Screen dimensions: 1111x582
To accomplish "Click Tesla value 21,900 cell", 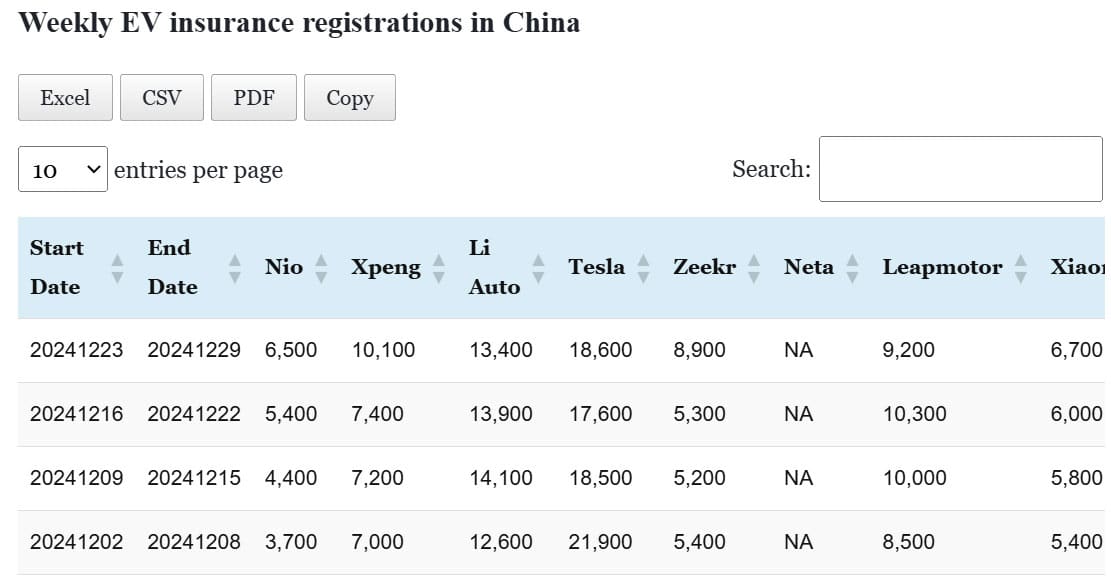I will click(600, 542).
